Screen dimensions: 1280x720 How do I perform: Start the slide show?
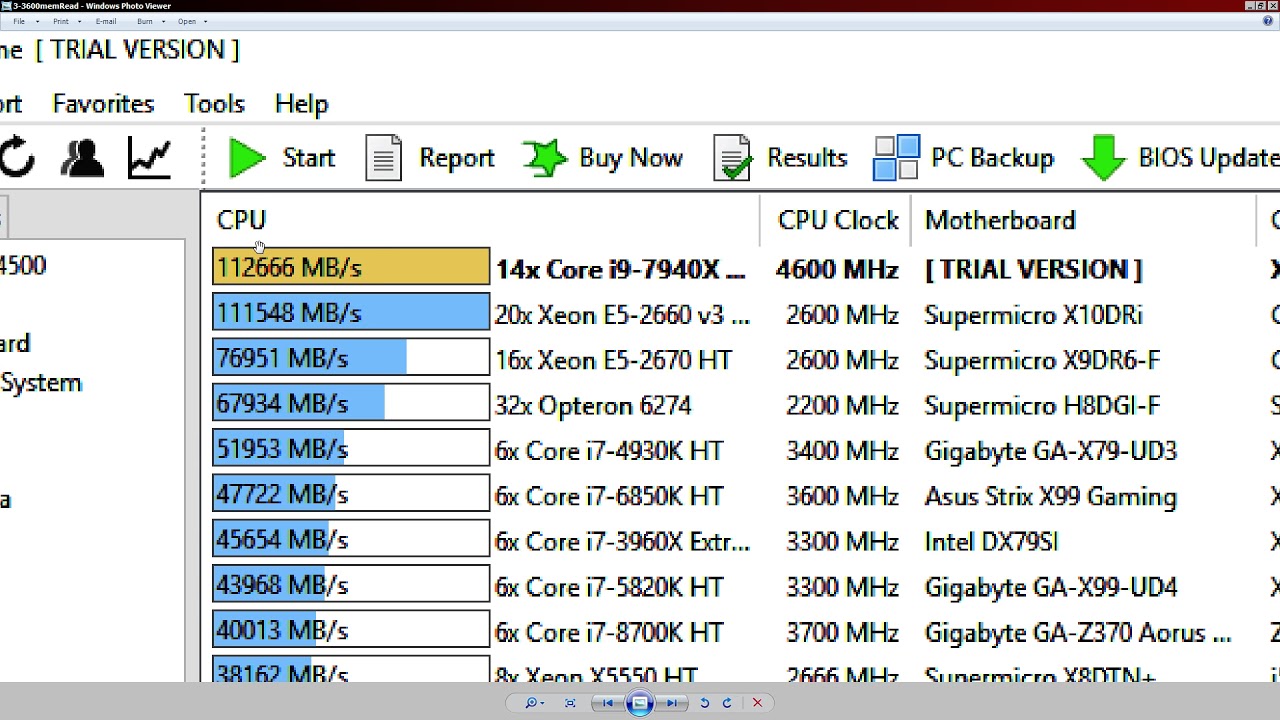point(640,703)
